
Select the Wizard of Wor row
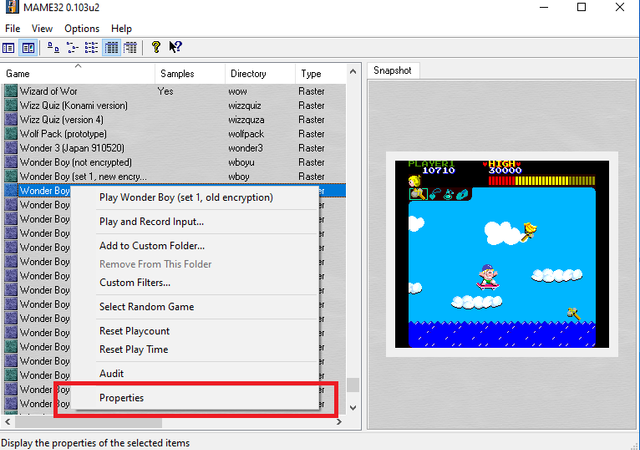click(x=175, y=91)
